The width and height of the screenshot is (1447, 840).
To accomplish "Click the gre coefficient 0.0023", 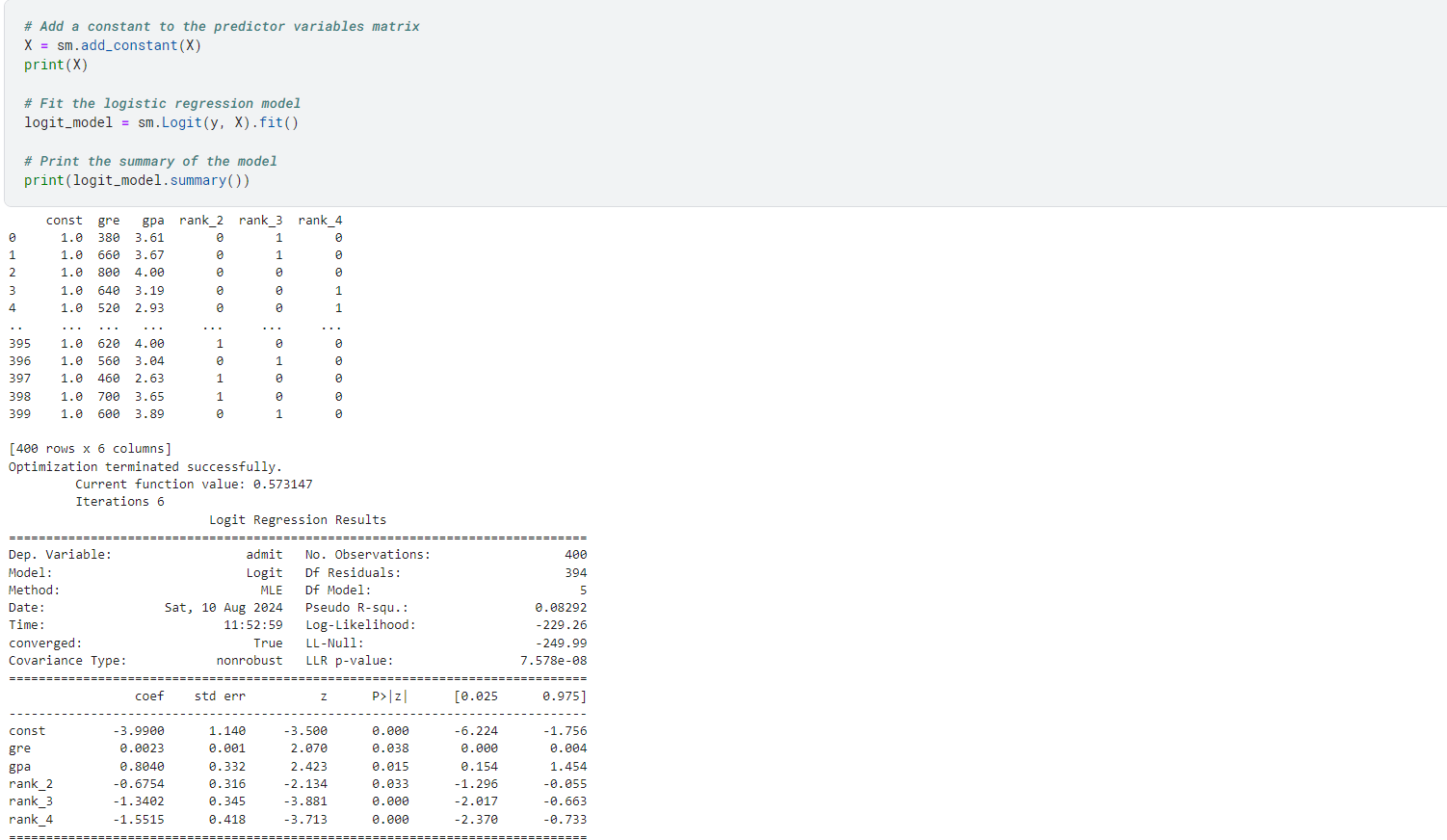I will (143, 748).
